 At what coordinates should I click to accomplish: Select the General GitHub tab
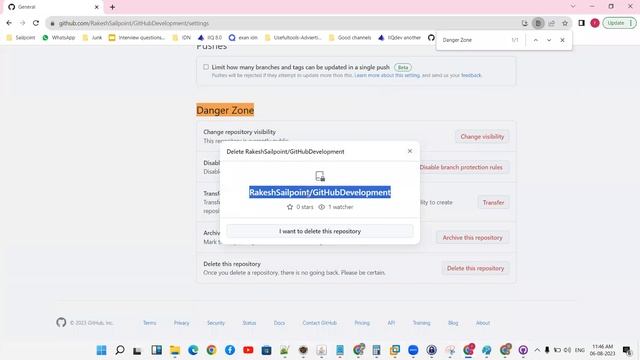coord(53,7)
